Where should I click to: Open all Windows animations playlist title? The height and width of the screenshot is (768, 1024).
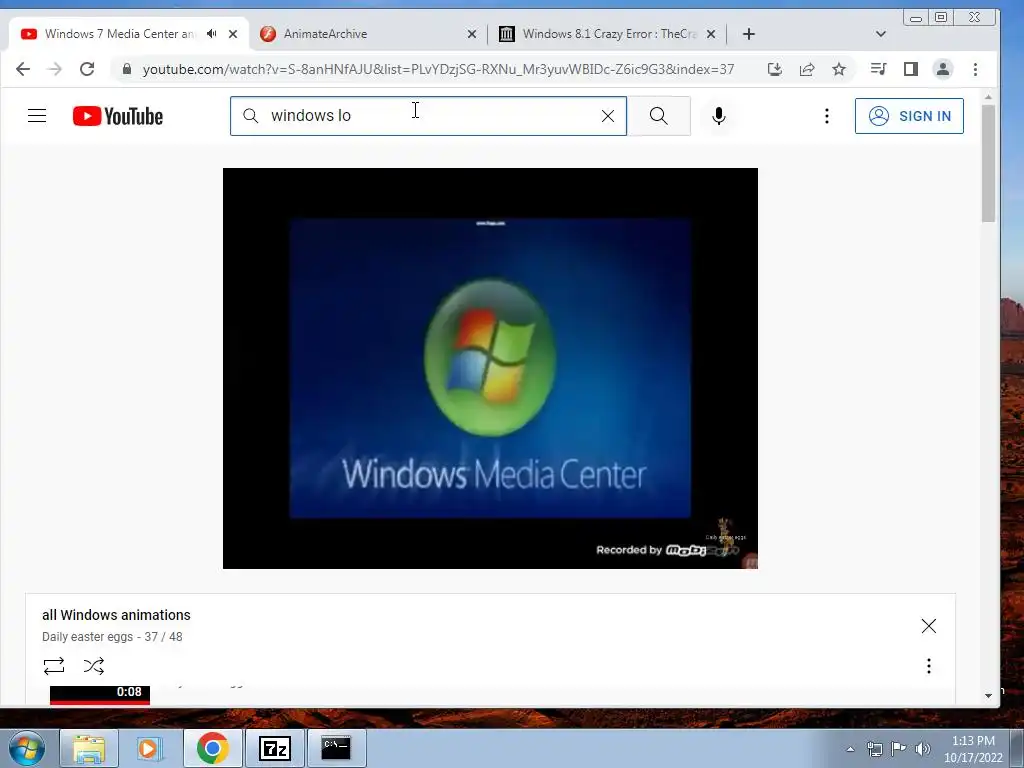pyautogui.click(x=116, y=615)
